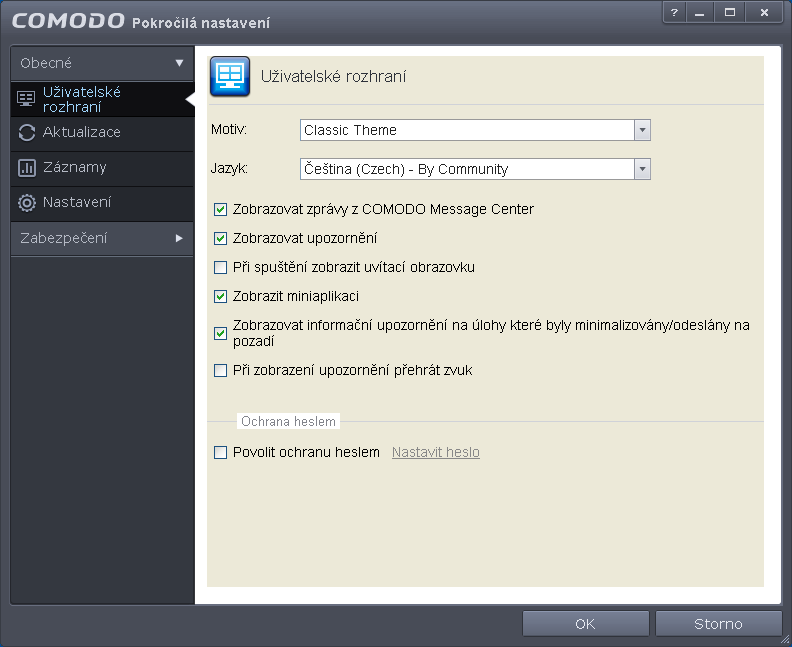Enable Při spuštění zobrazit uvítací obrazovku
The image size is (792, 647).
221,268
